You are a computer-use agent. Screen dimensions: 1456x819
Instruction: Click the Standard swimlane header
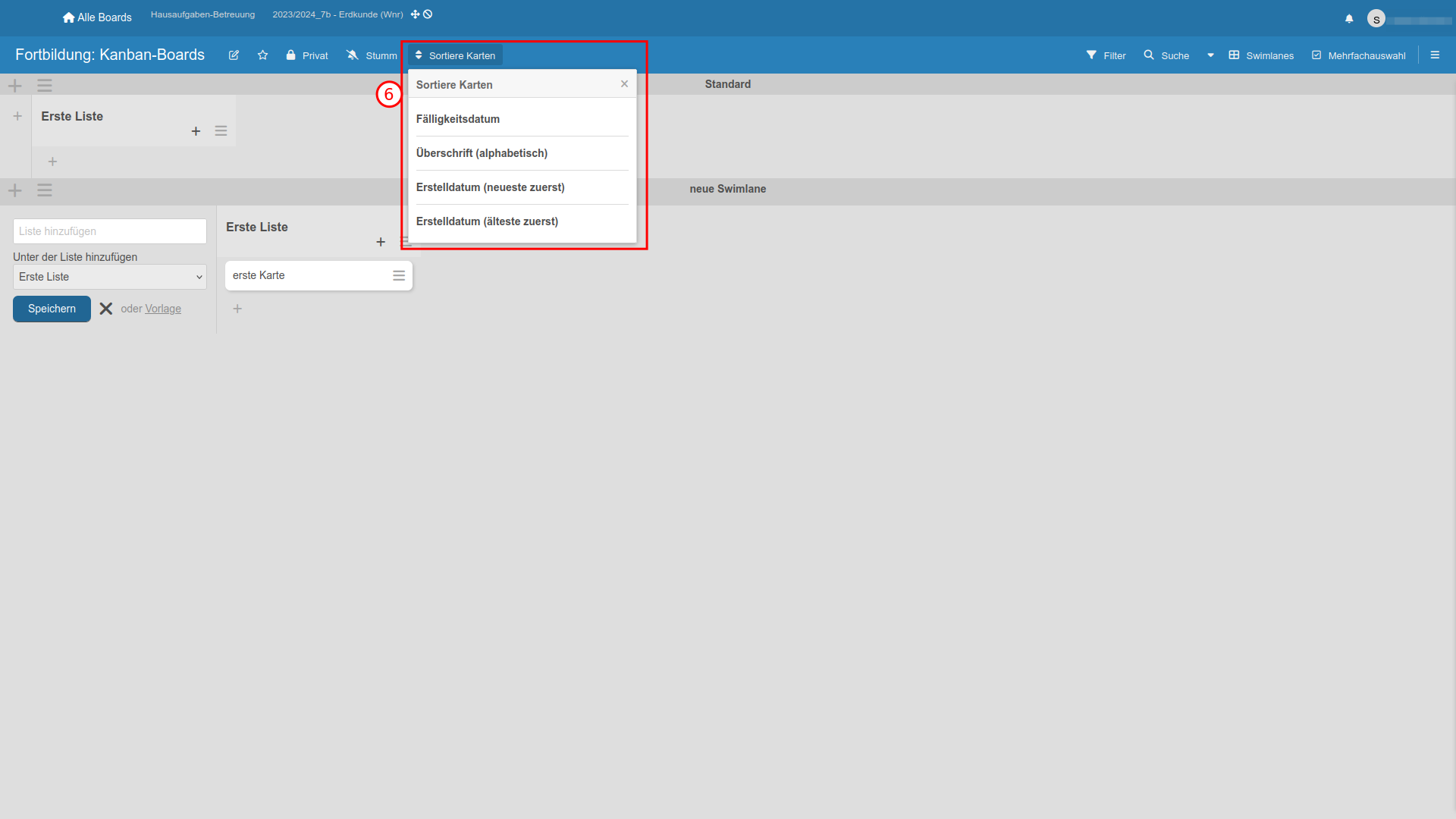(x=728, y=84)
